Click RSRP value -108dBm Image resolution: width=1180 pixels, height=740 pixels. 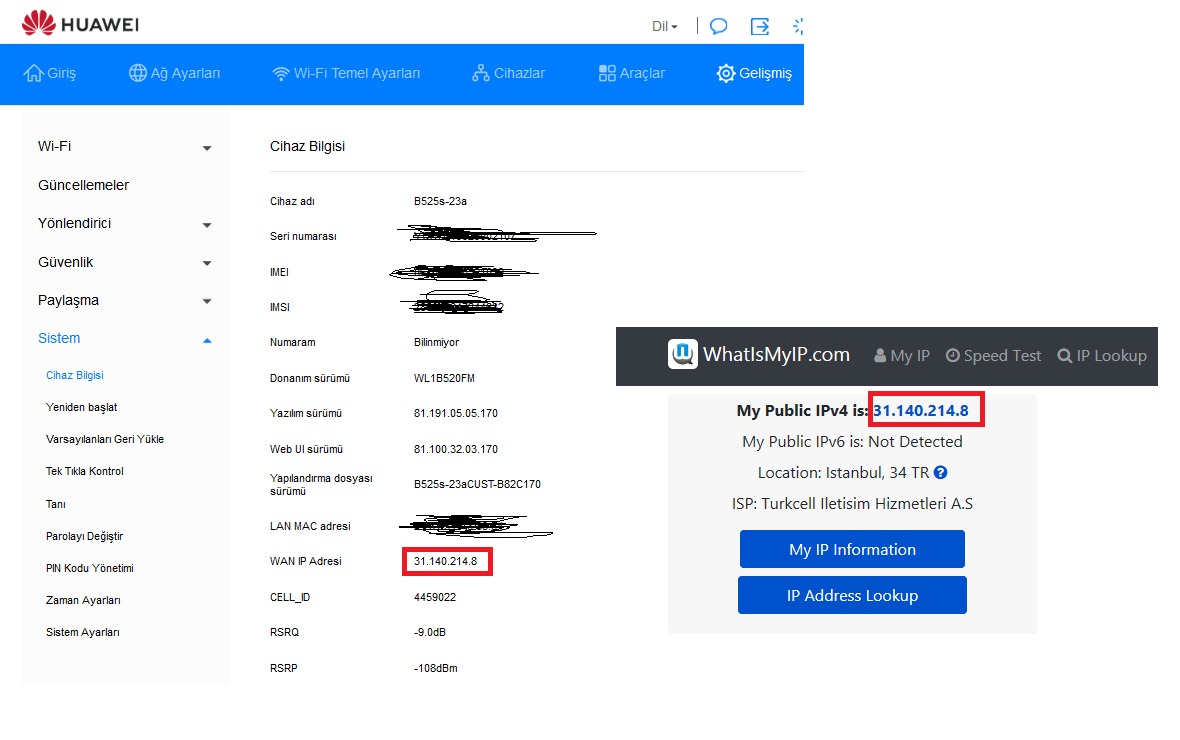click(x=436, y=668)
